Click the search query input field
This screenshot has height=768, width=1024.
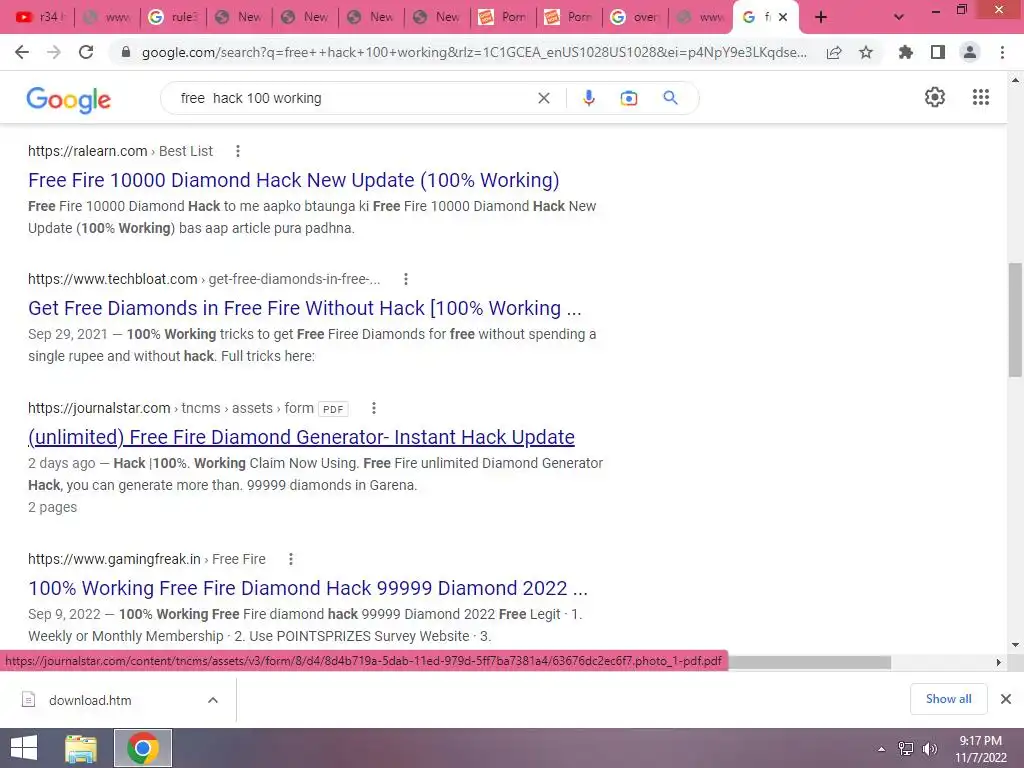353,98
